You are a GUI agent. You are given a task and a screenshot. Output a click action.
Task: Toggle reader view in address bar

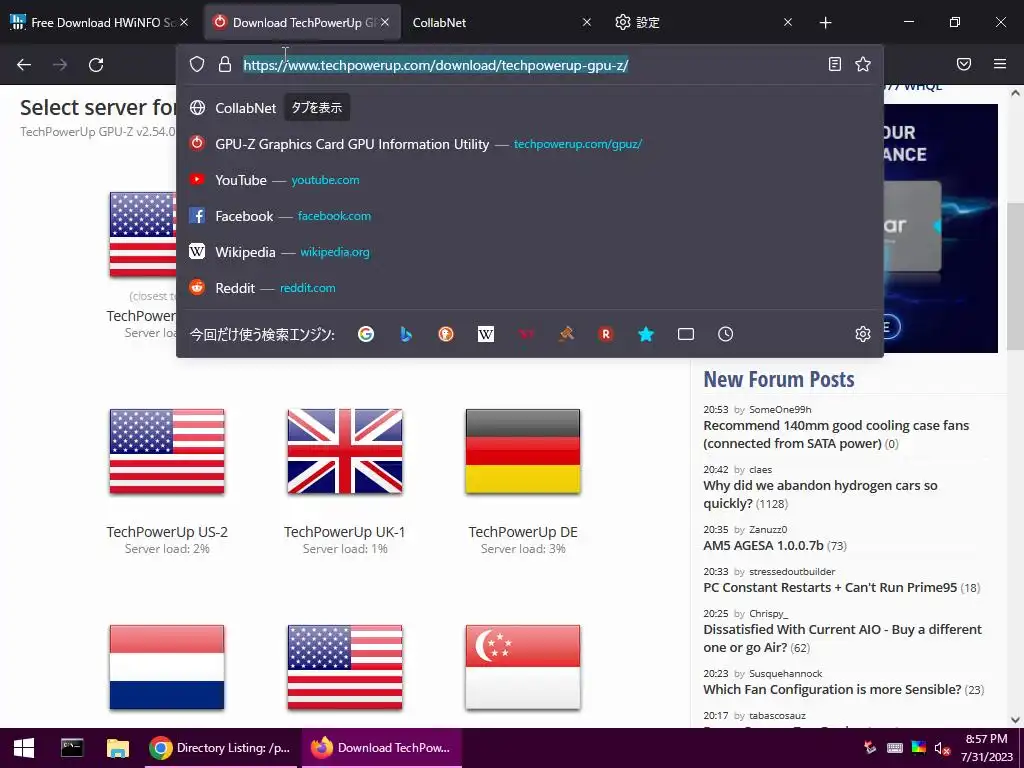(835, 64)
